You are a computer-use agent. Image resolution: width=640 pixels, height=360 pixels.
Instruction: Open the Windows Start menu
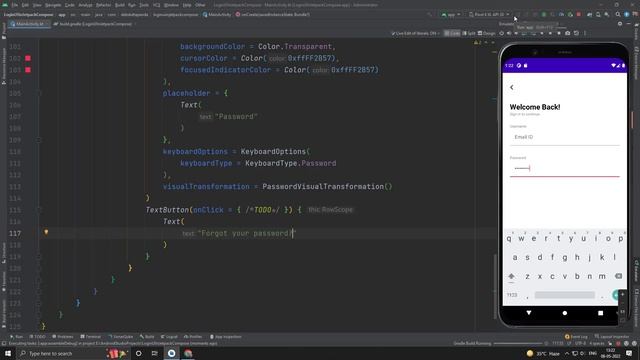click(8, 353)
